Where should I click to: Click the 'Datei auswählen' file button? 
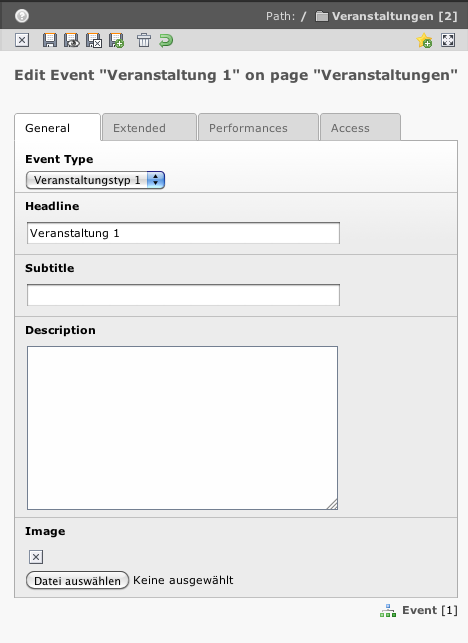(77, 580)
